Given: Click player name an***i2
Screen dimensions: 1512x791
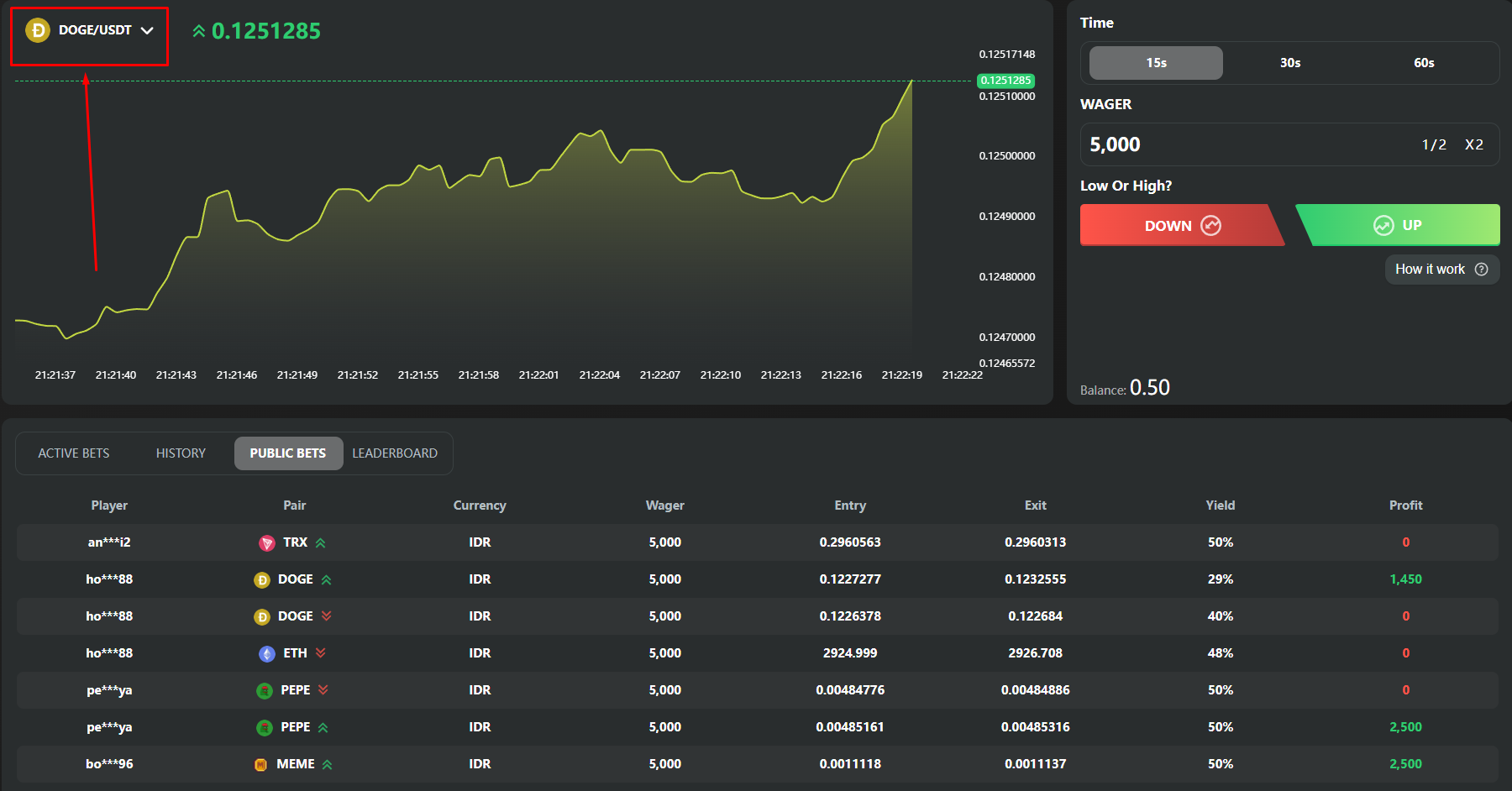Looking at the screenshot, I should tap(109, 542).
